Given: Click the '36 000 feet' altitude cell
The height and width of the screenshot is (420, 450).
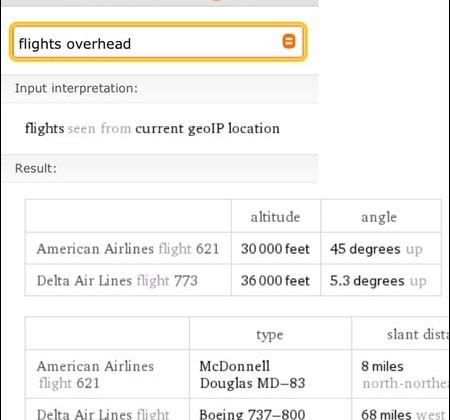Looking at the screenshot, I should [275, 281].
